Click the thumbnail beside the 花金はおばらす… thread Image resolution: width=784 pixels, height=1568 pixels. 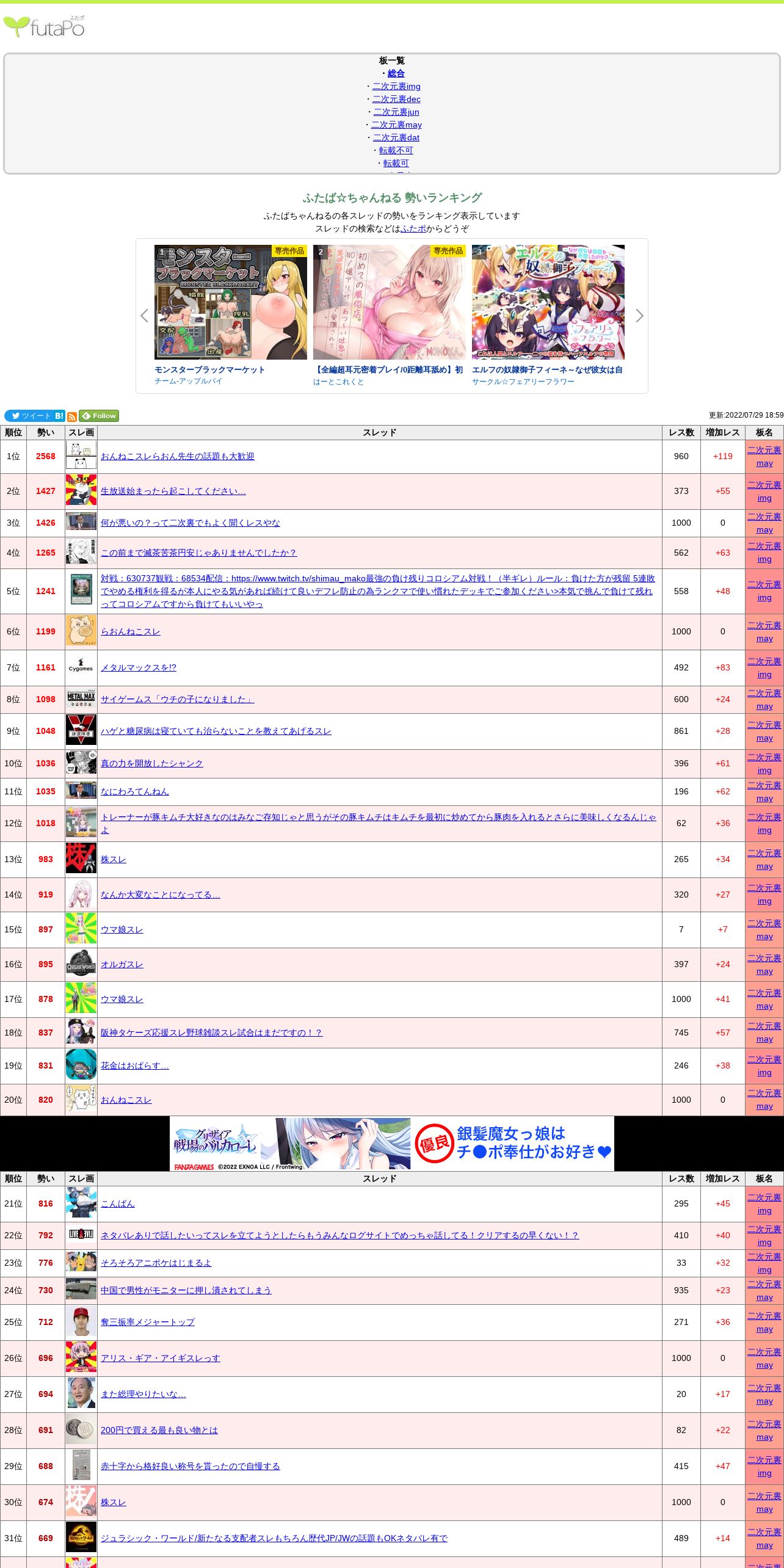coord(81,1065)
